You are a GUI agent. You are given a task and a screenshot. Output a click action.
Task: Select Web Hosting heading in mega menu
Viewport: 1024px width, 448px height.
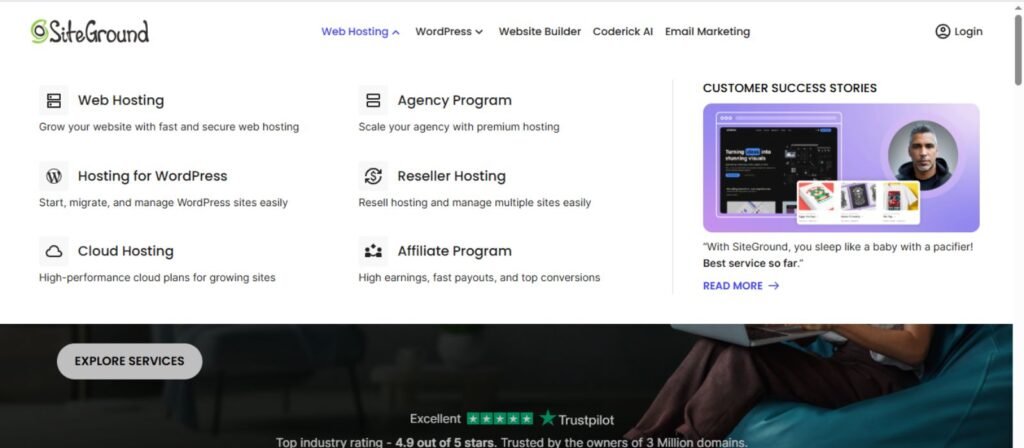(121, 101)
